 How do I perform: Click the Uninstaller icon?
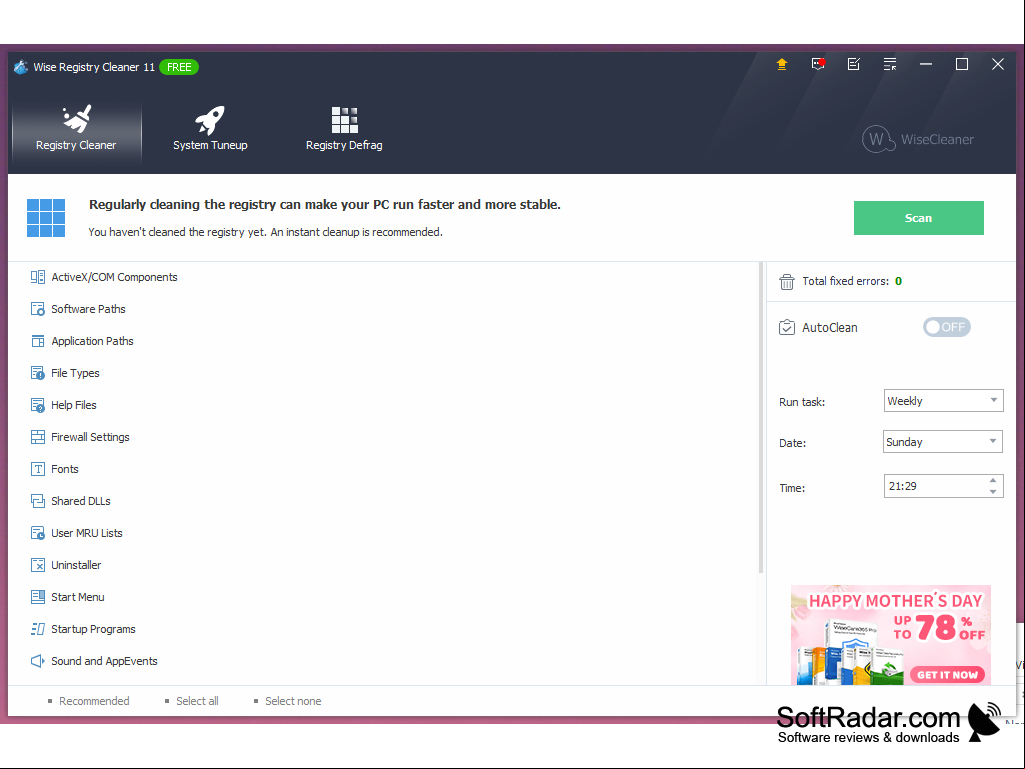pyautogui.click(x=38, y=566)
